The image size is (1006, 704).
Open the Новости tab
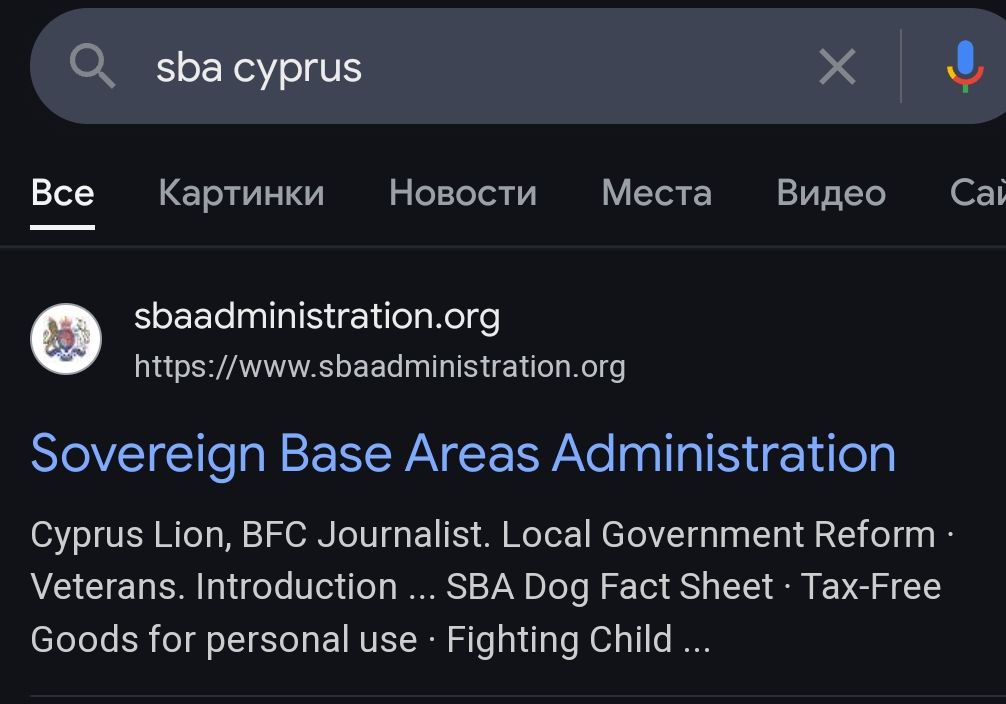click(x=463, y=193)
